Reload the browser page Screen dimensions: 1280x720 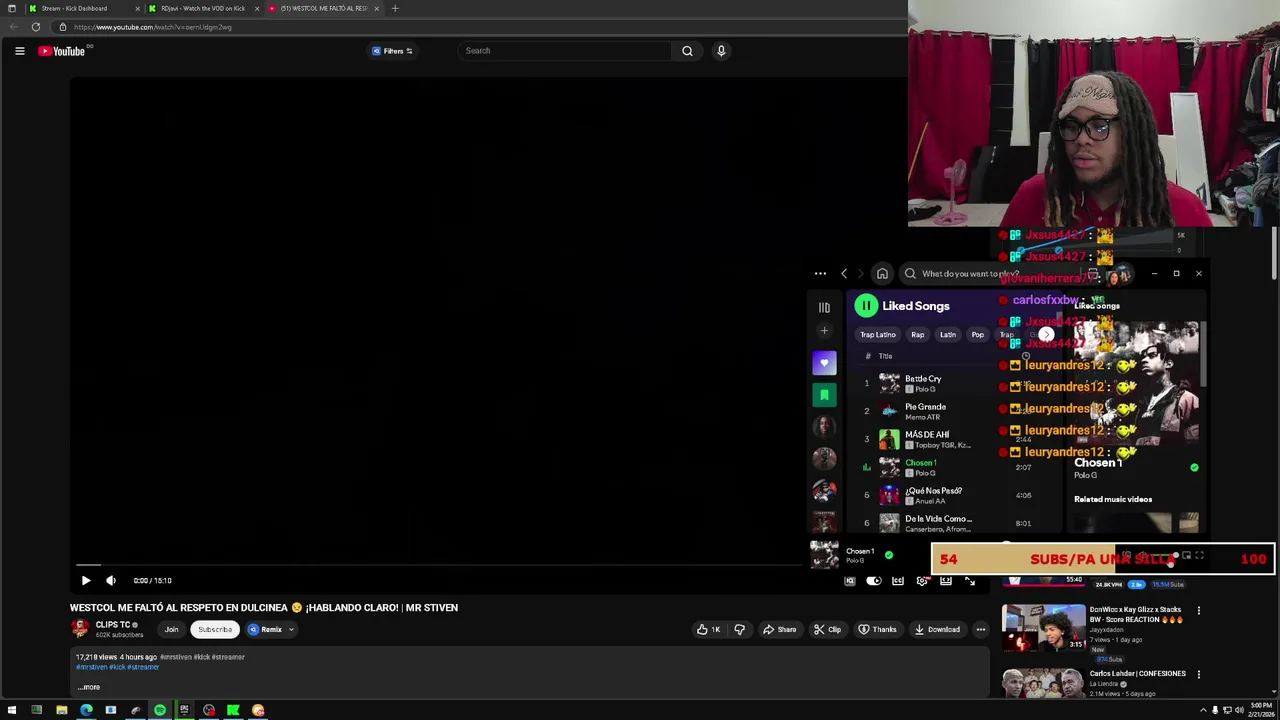pyautogui.click(x=36, y=27)
